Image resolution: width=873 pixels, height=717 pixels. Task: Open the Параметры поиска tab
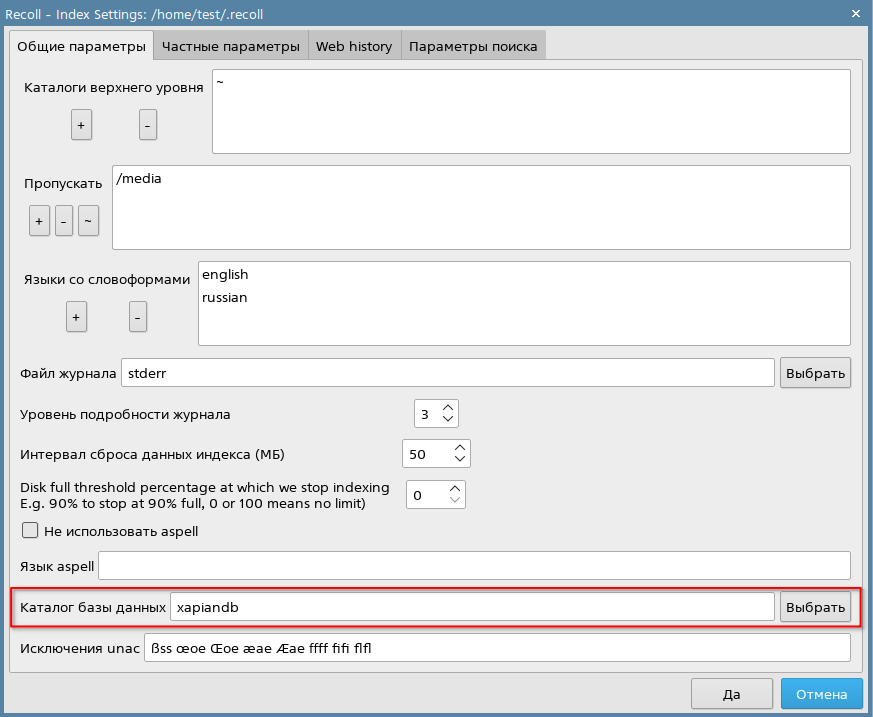[x=473, y=46]
